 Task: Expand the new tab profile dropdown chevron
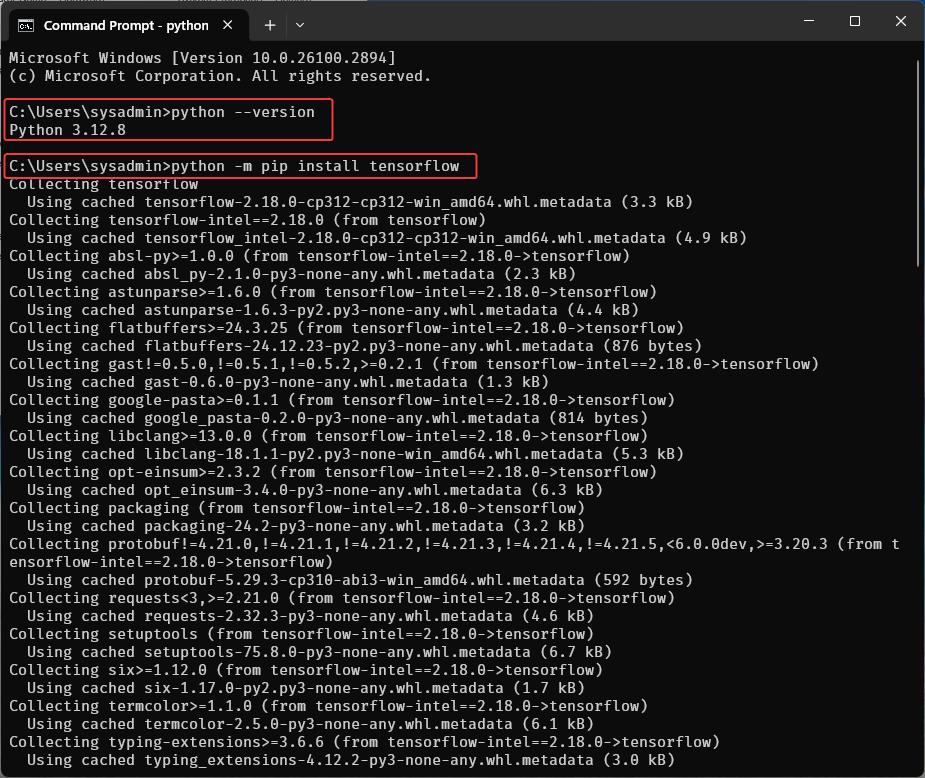[300, 24]
